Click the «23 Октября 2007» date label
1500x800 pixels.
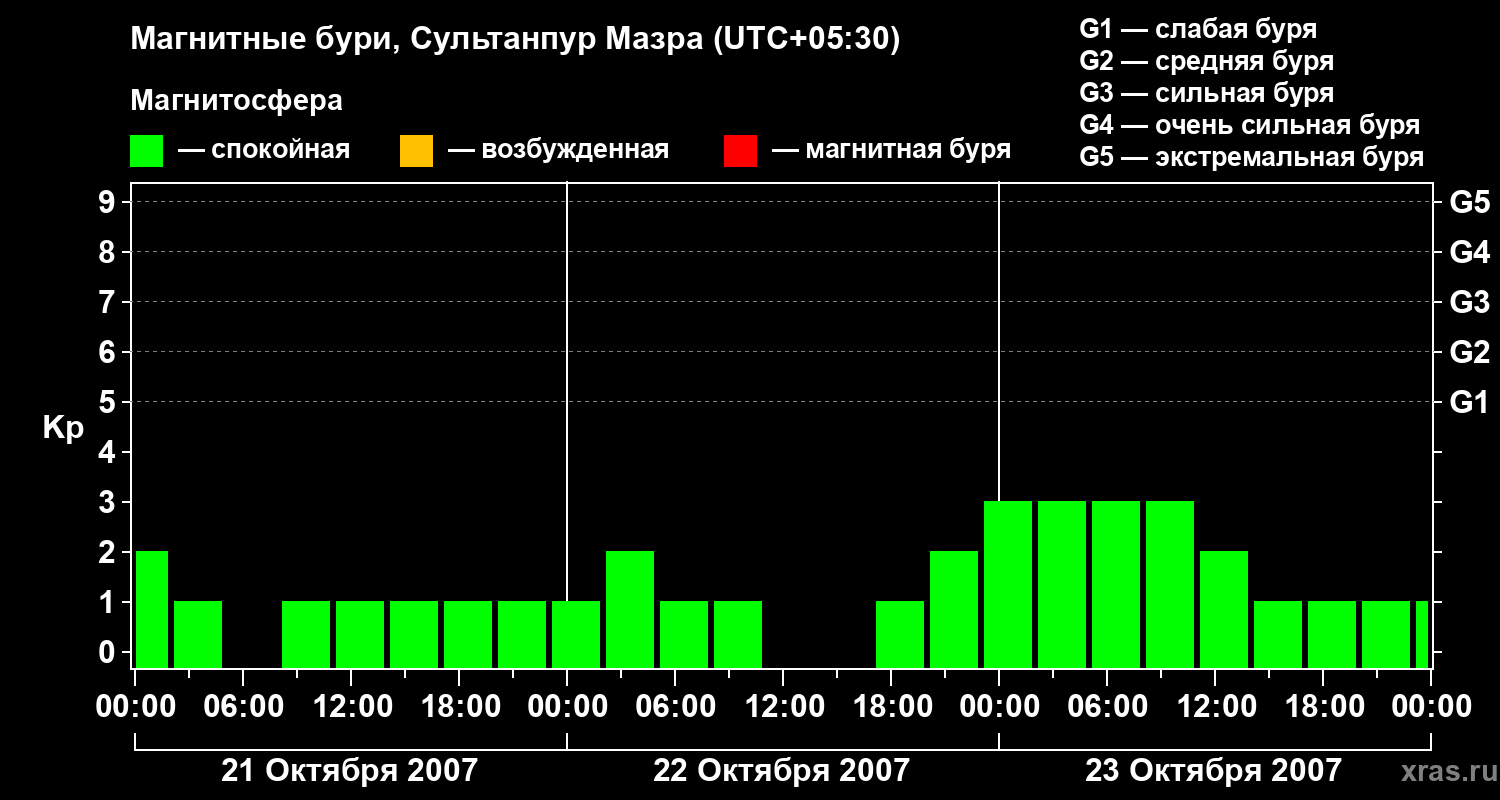coord(1214,771)
